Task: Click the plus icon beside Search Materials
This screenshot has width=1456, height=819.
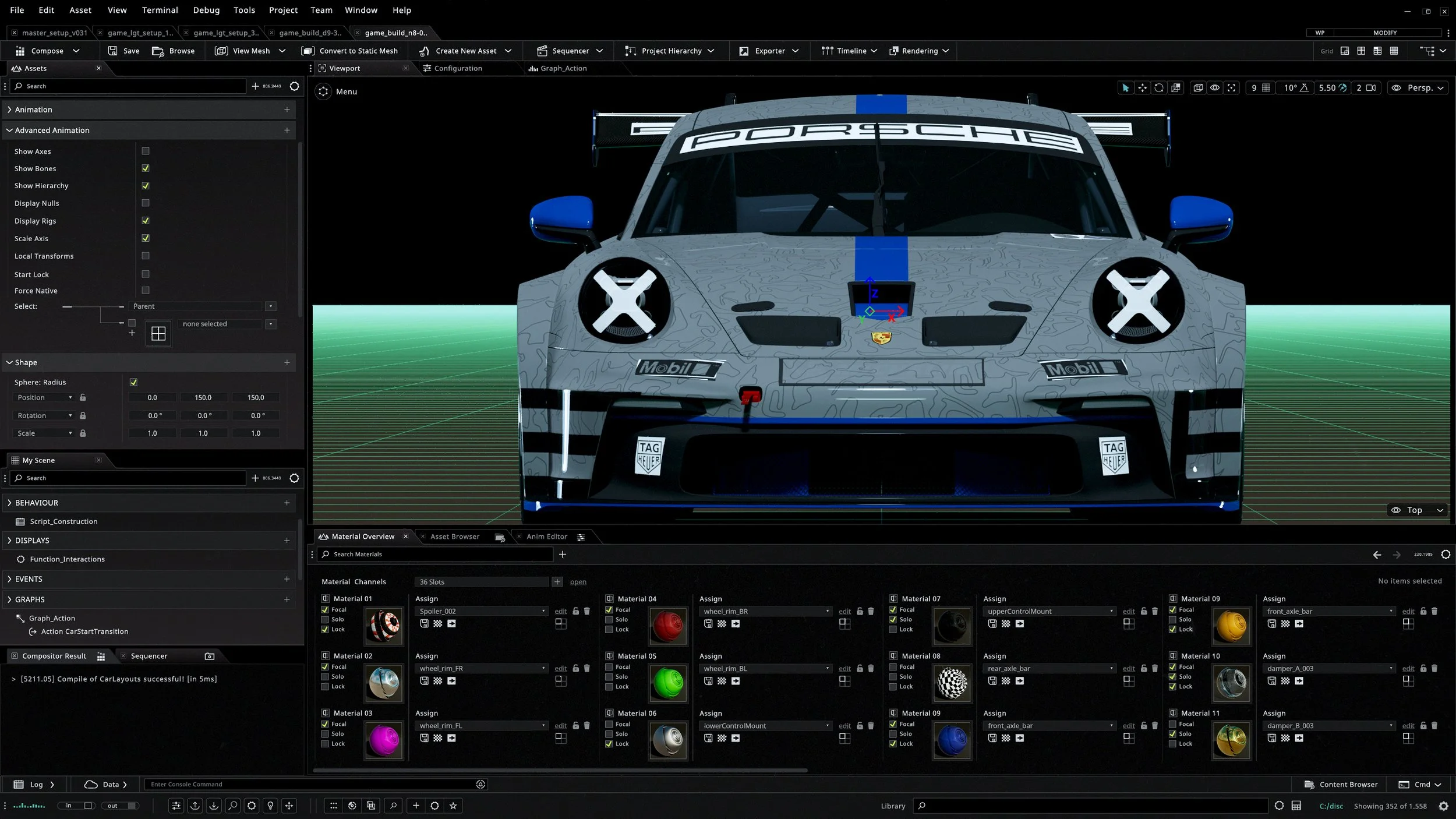Action: [x=563, y=555]
